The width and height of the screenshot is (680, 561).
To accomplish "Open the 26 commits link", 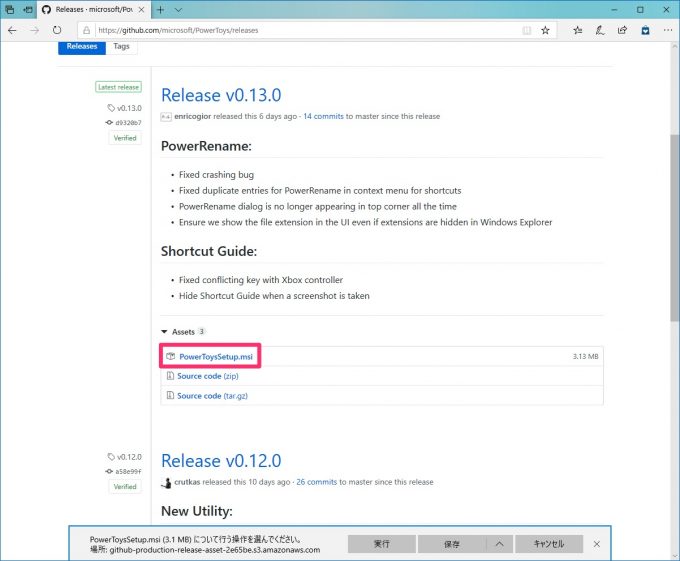I will click(x=317, y=482).
